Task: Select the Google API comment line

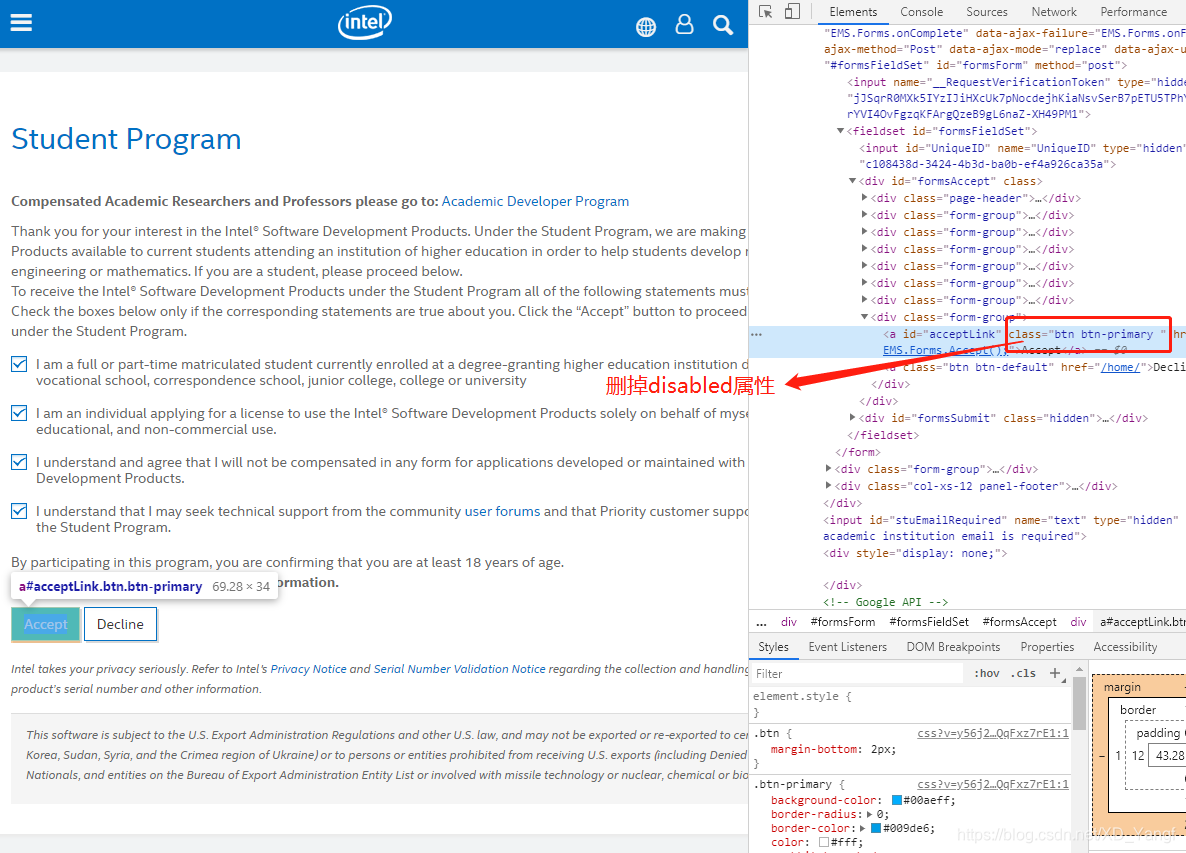Action: click(885, 602)
